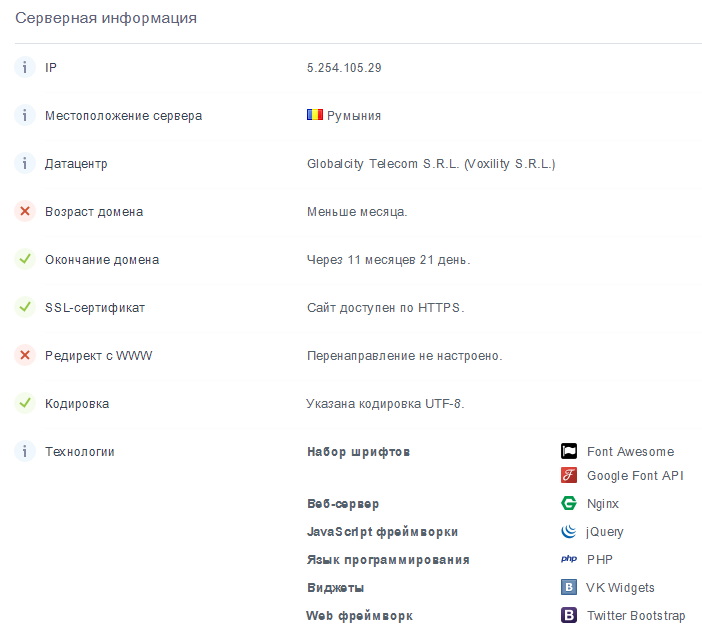Screen dimensions: 702x638
Task: Click the info icon beside Технологии
Action: pyautogui.click(x=25, y=451)
